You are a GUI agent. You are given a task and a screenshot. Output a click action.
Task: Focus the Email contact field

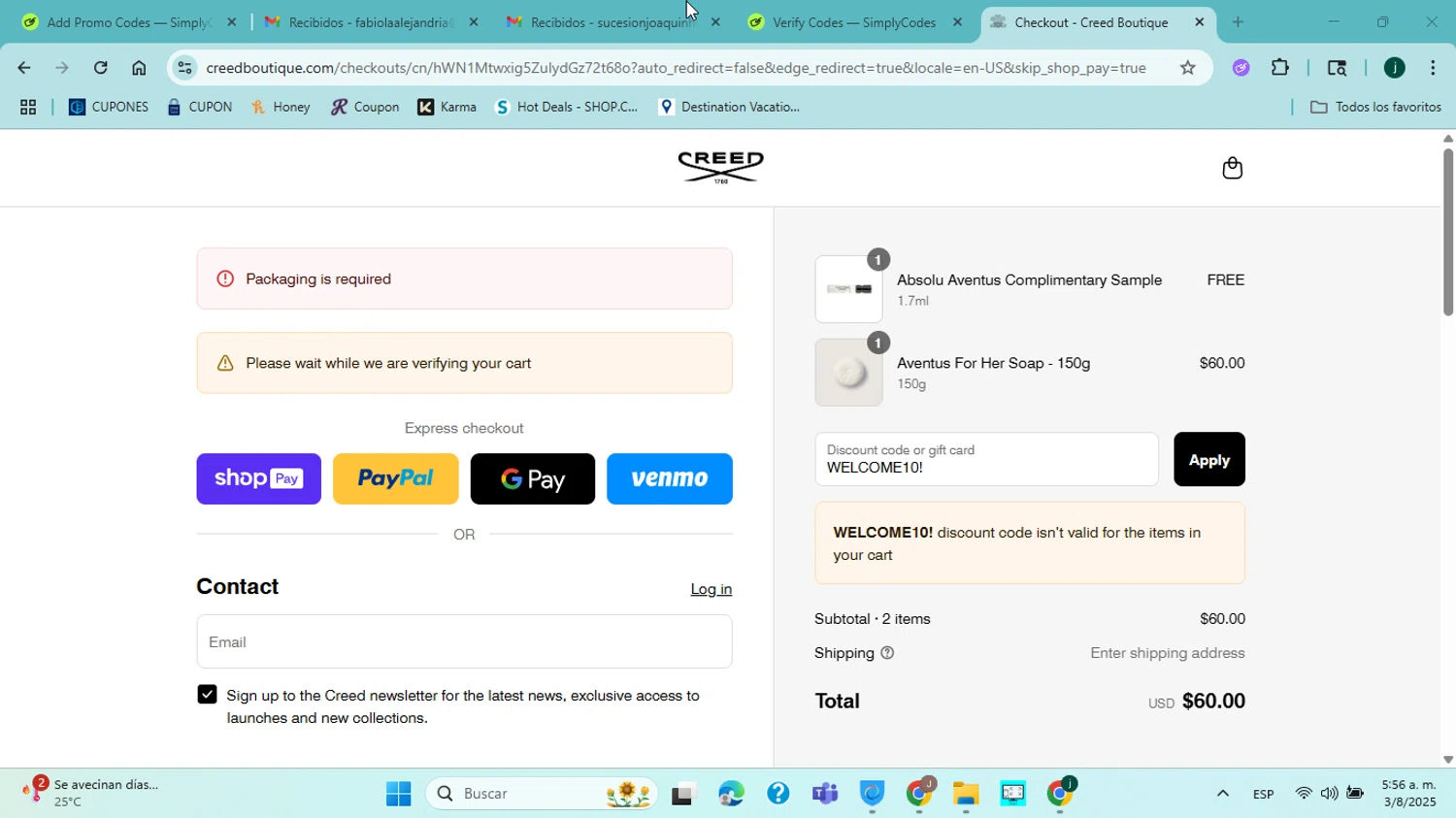[464, 641]
